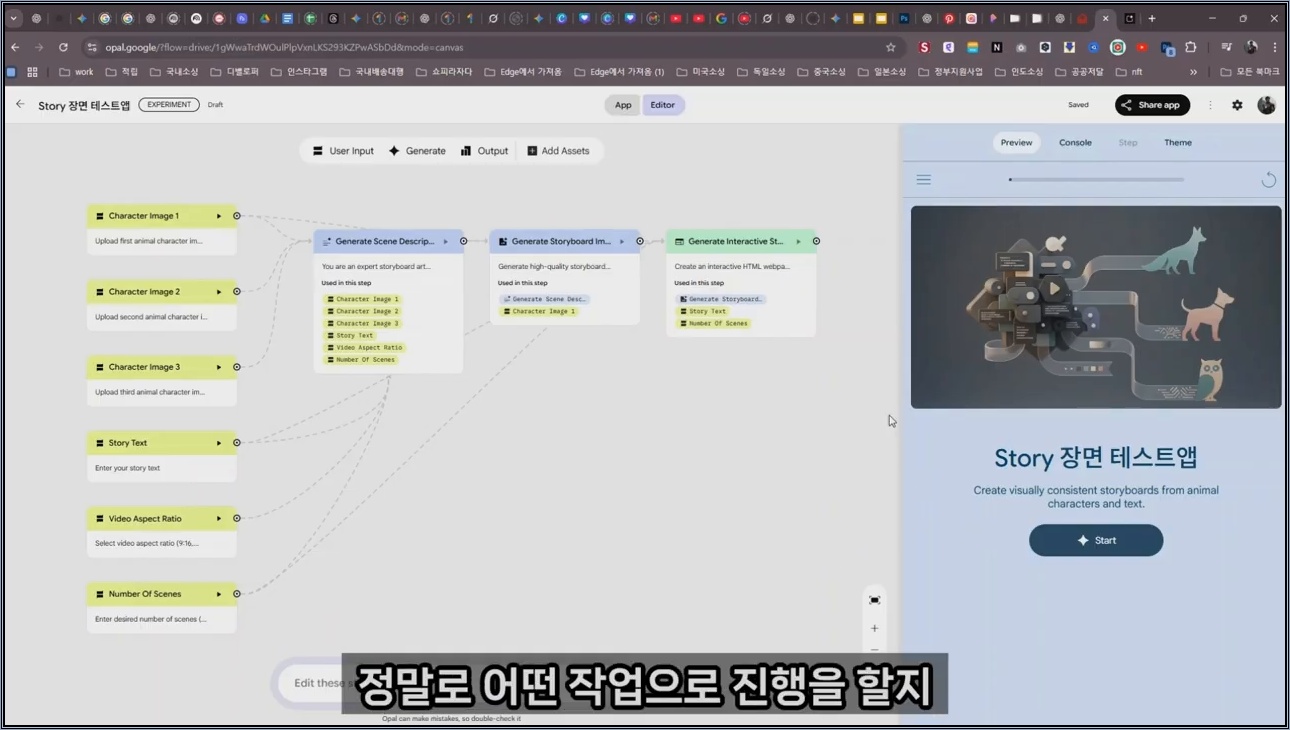1290x730 pixels.
Task: Click the Story 장면 테스트앱 project title
Action: tap(84, 105)
